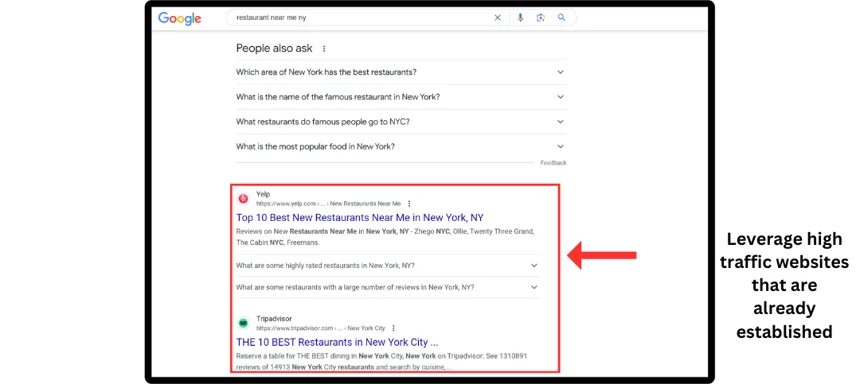Open the Yelp favicon in search result
860x384 pixels.
tap(243, 199)
